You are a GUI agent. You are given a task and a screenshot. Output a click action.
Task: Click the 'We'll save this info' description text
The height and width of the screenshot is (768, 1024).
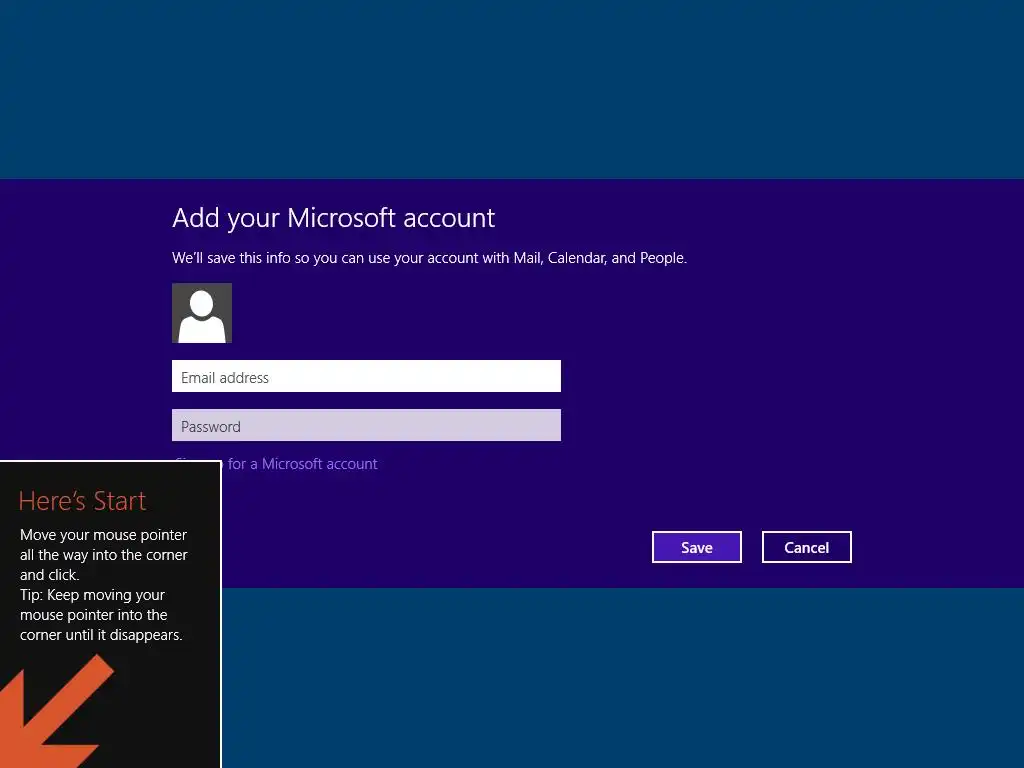(429, 258)
